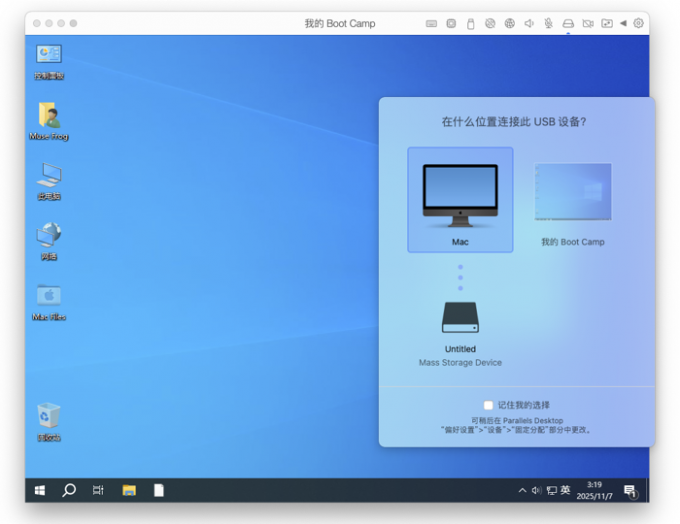The height and width of the screenshot is (524, 680).
Task: Select the Network desktop icon
Action: point(49,242)
